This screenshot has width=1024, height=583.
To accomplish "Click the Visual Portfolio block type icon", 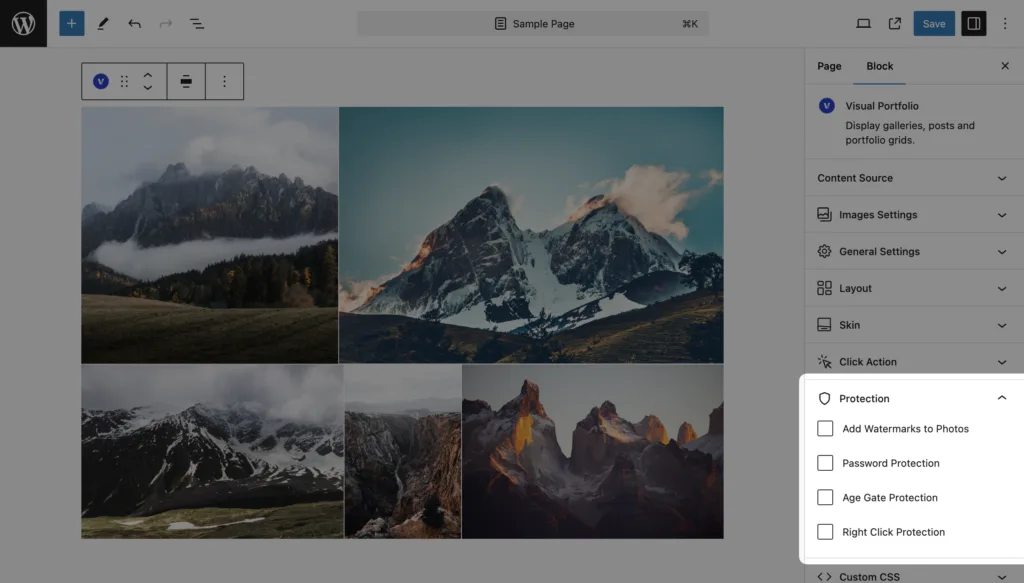I will 101,81.
